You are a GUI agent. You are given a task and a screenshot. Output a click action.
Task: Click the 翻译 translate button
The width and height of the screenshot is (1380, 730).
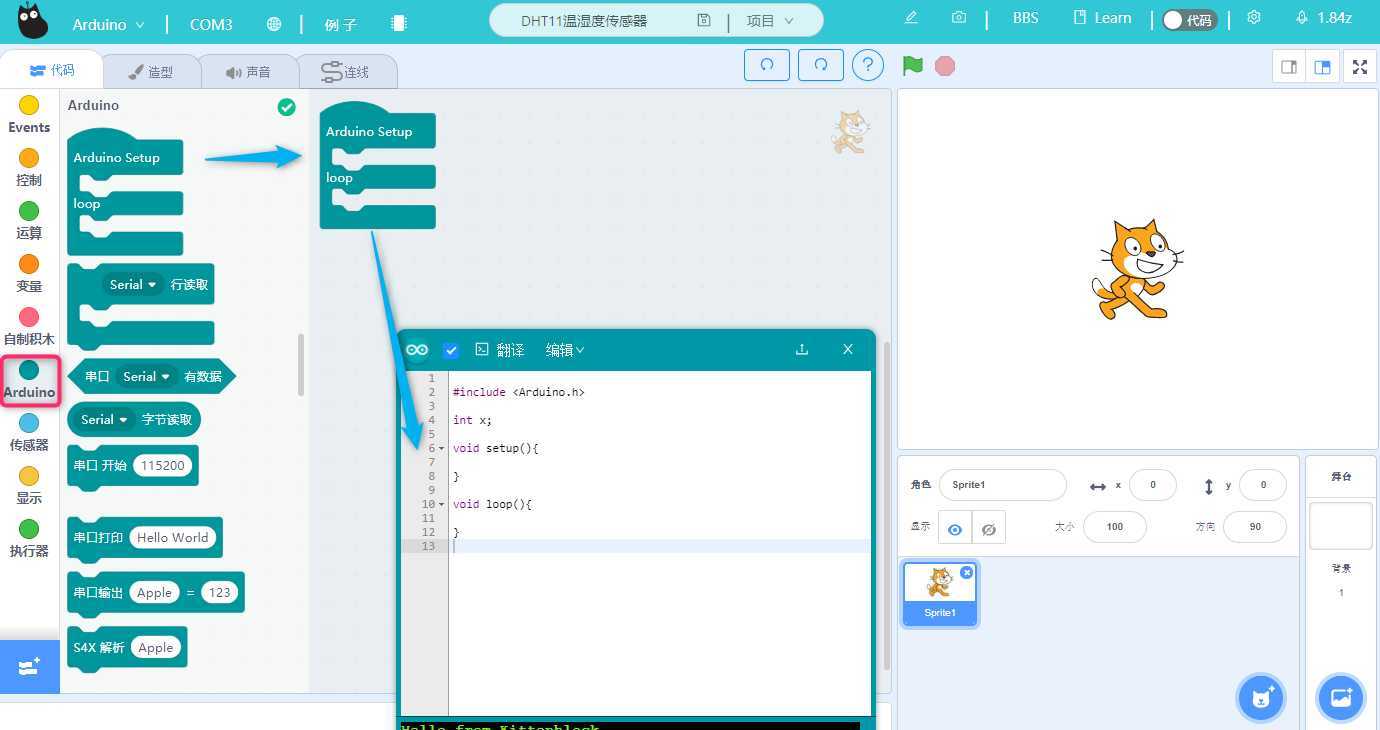click(x=500, y=350)
